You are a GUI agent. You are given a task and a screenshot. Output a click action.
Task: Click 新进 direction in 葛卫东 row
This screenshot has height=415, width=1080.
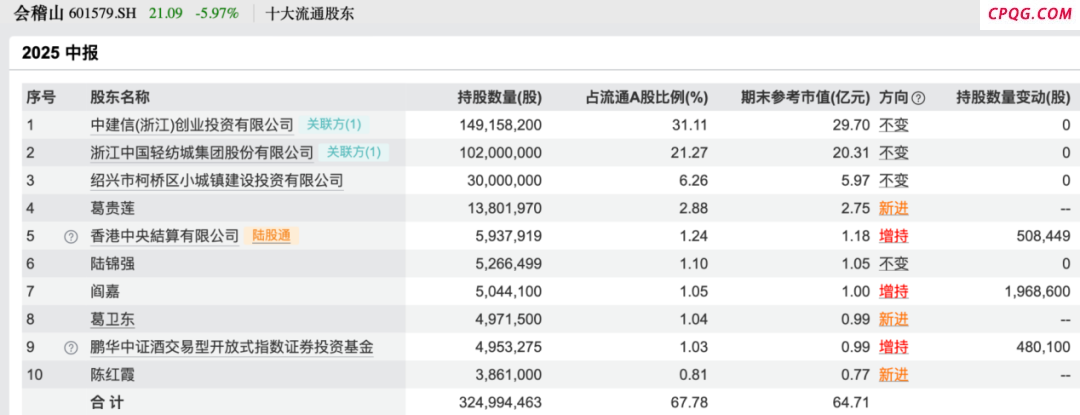(x=893, y=319)
